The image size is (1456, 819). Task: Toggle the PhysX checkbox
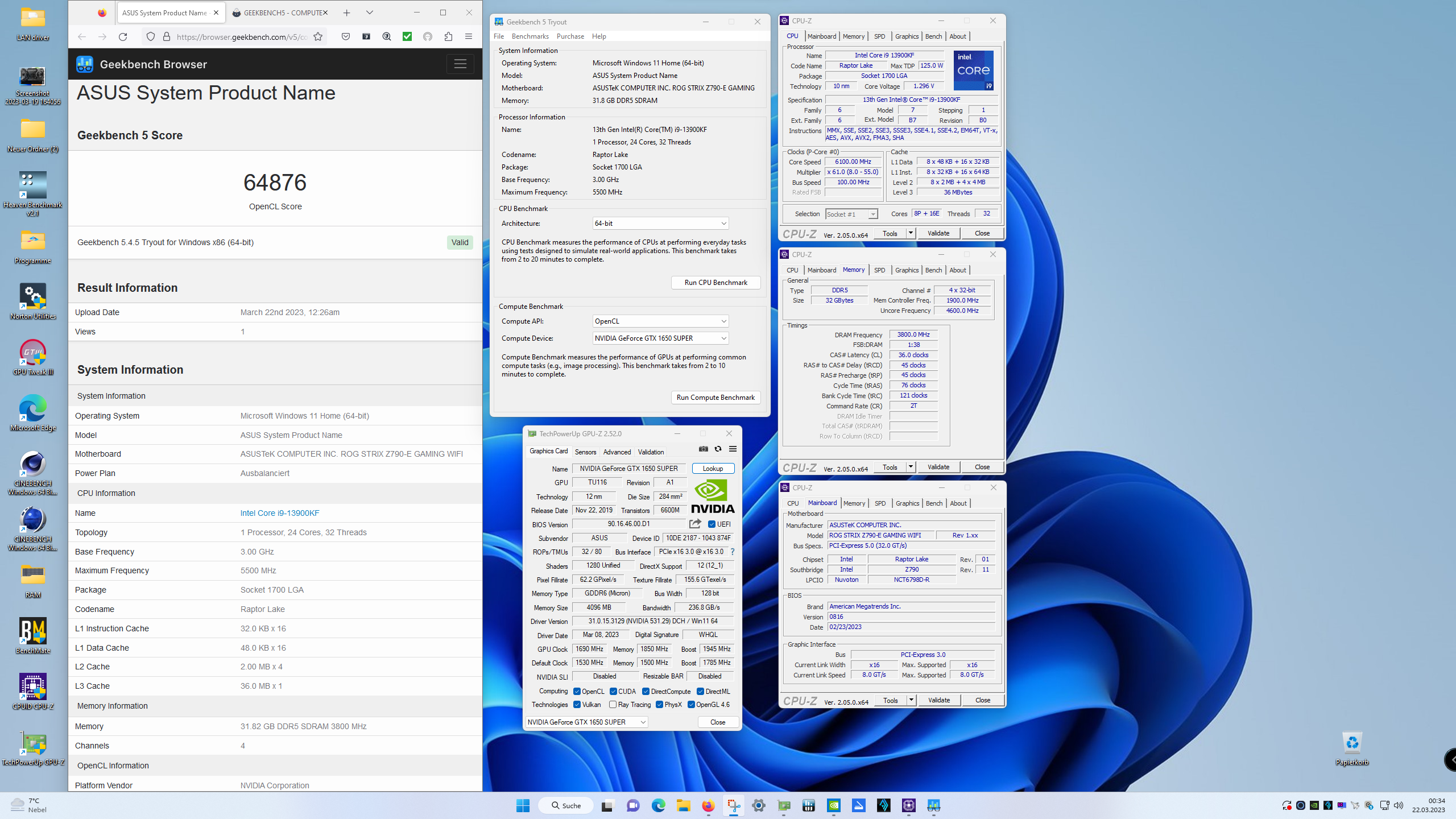tap(659, 704)
